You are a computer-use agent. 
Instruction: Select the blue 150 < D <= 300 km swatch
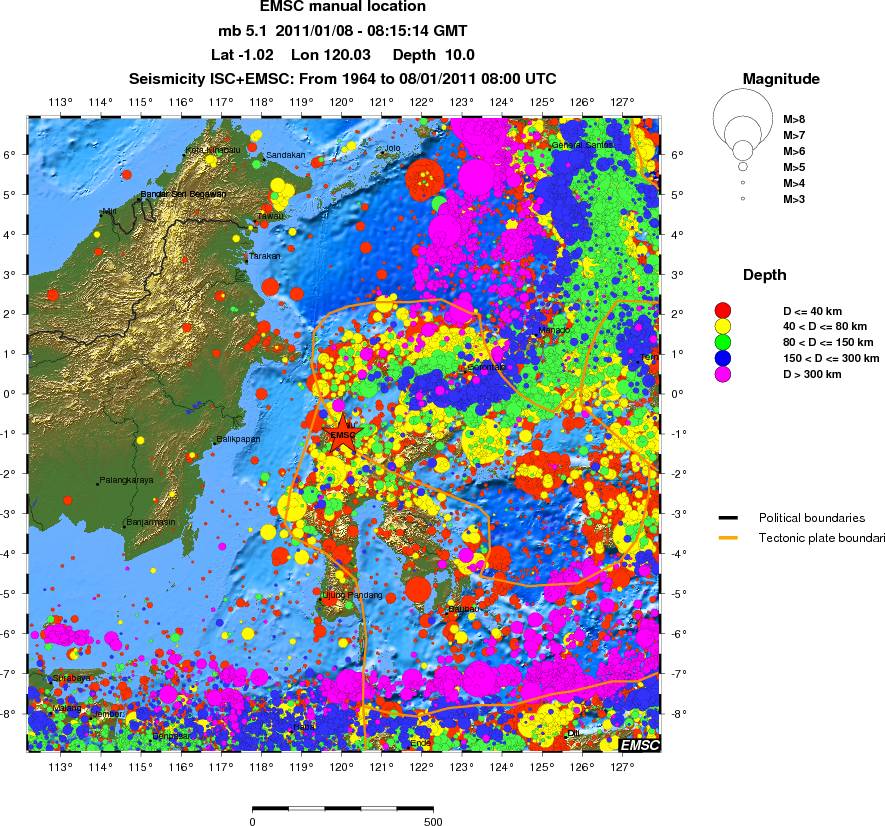tap(723, 358)
